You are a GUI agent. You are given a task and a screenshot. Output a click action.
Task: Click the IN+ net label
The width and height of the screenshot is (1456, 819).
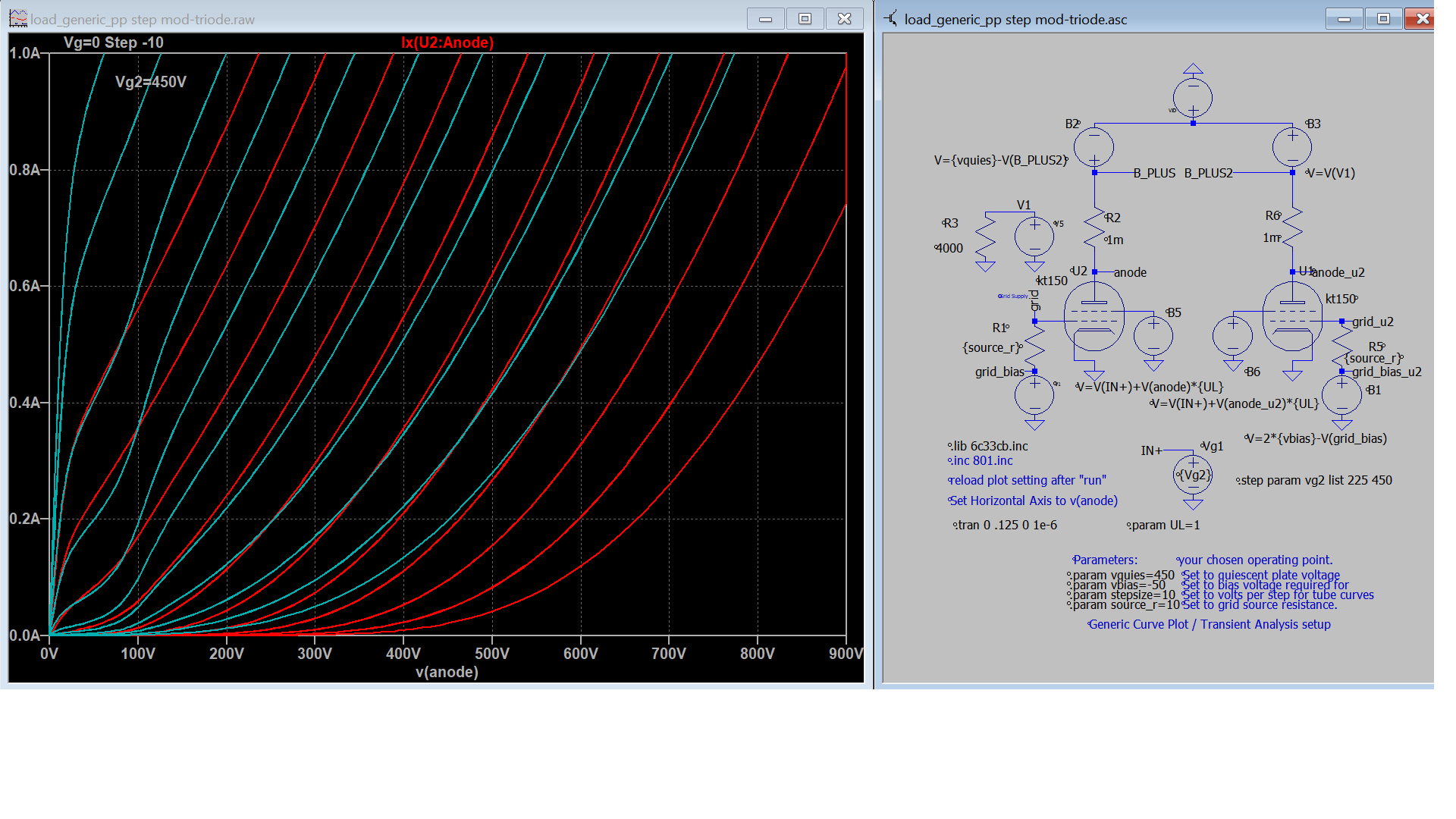[1151, 450]
